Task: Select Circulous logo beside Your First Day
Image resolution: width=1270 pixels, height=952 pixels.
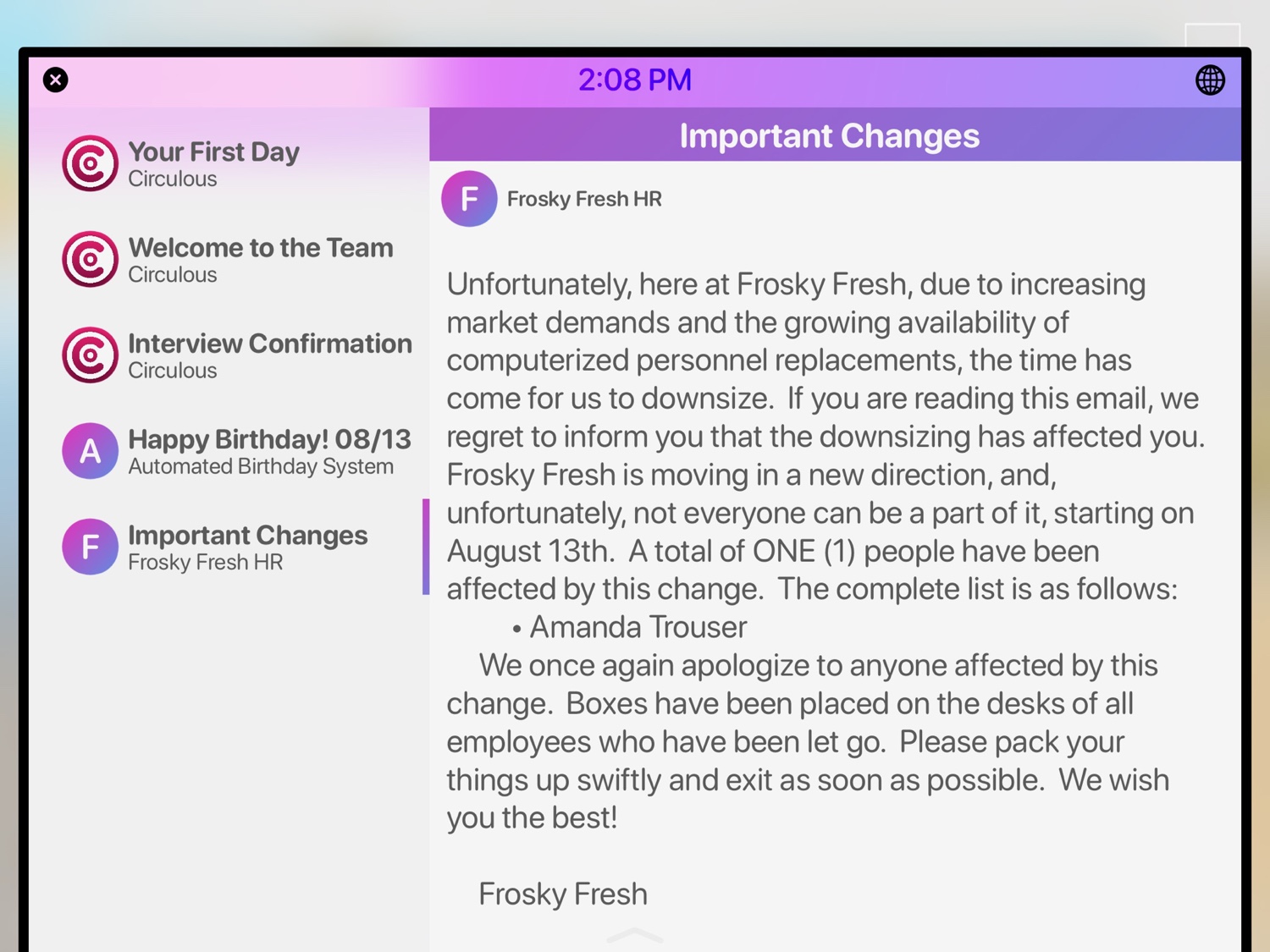Action: pyautogui.click(x=90, y=163)
